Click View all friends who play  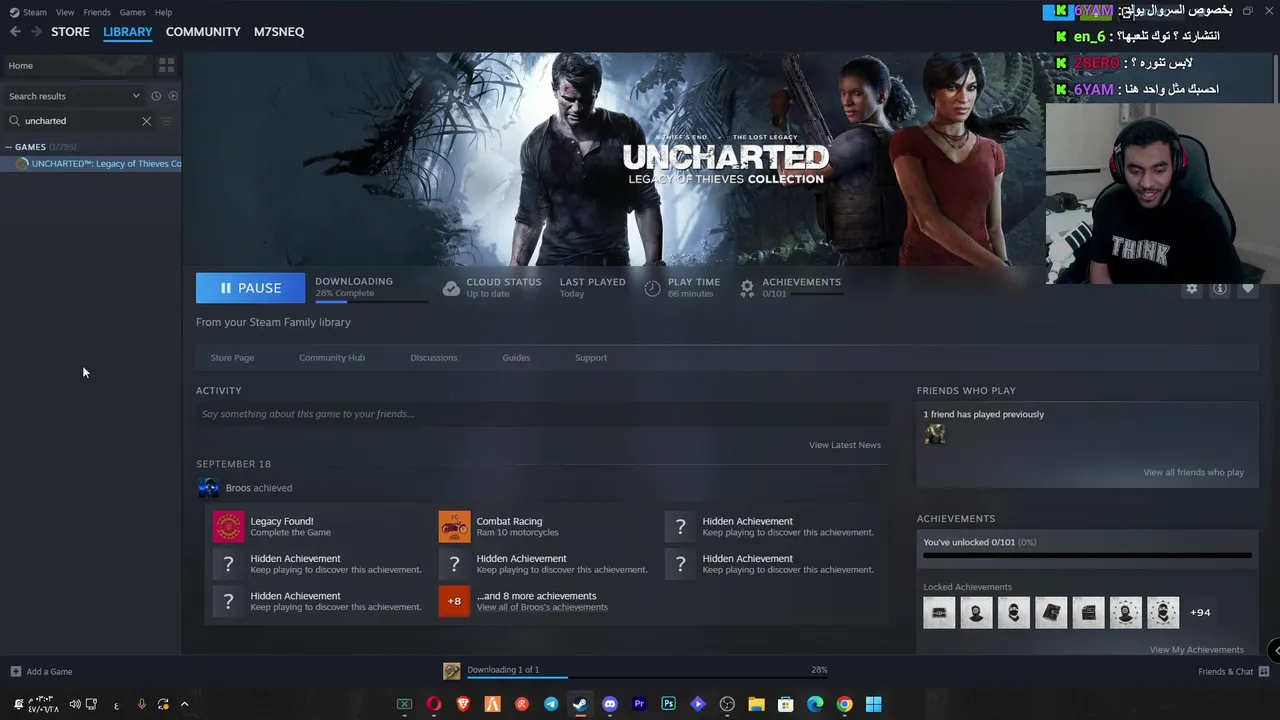coord(1194,472)
